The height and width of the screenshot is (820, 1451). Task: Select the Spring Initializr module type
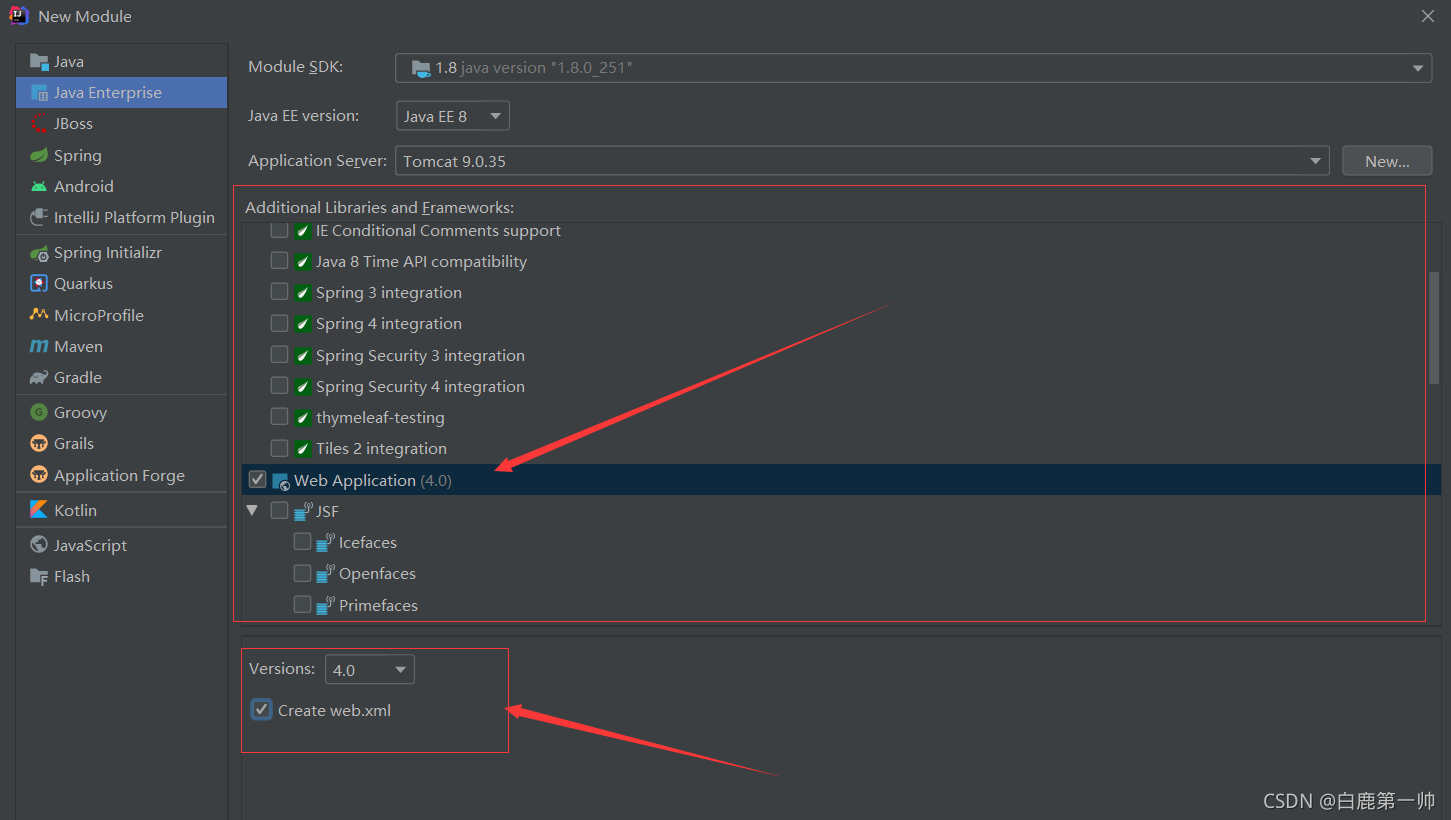[122, 252]
